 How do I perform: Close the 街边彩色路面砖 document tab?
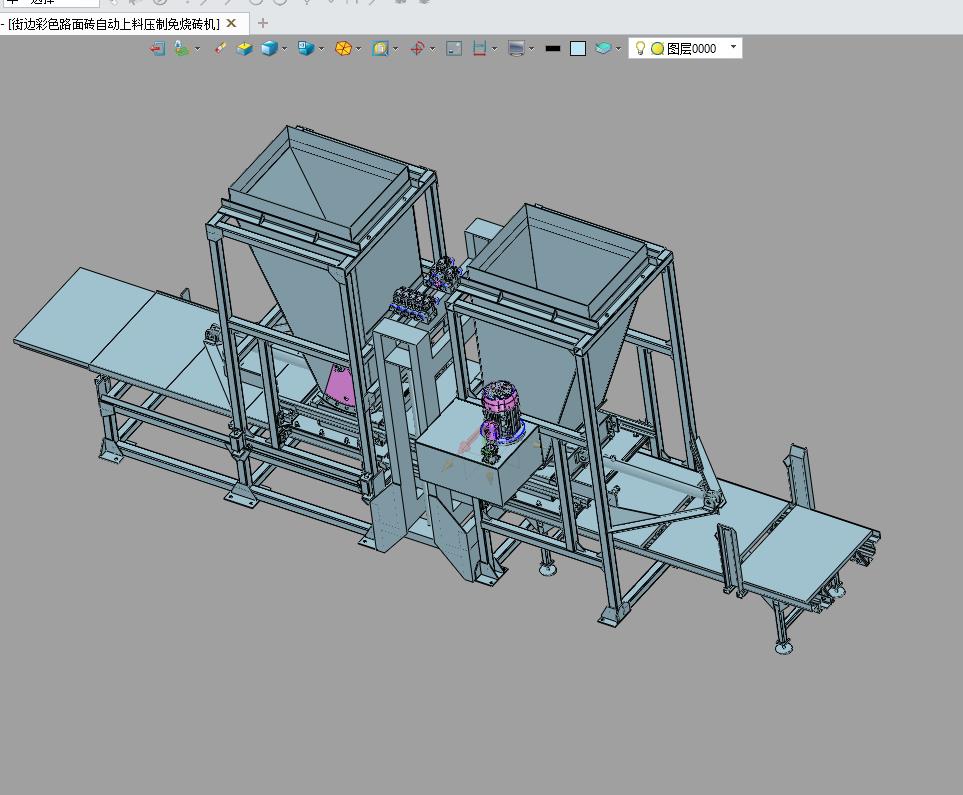(x=232, y=23)
